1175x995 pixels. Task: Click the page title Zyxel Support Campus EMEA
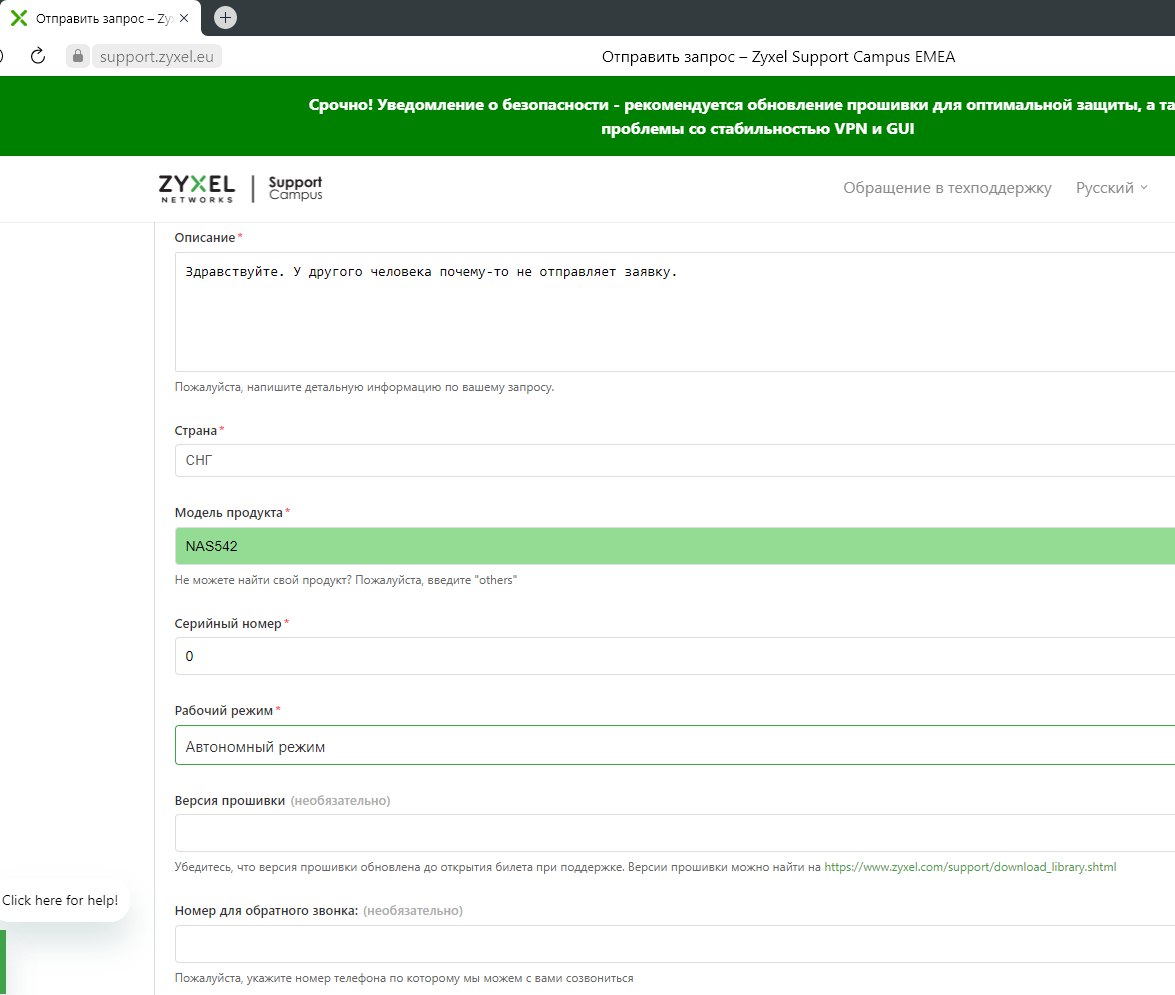pyautogui.click(x=779, y=57)
